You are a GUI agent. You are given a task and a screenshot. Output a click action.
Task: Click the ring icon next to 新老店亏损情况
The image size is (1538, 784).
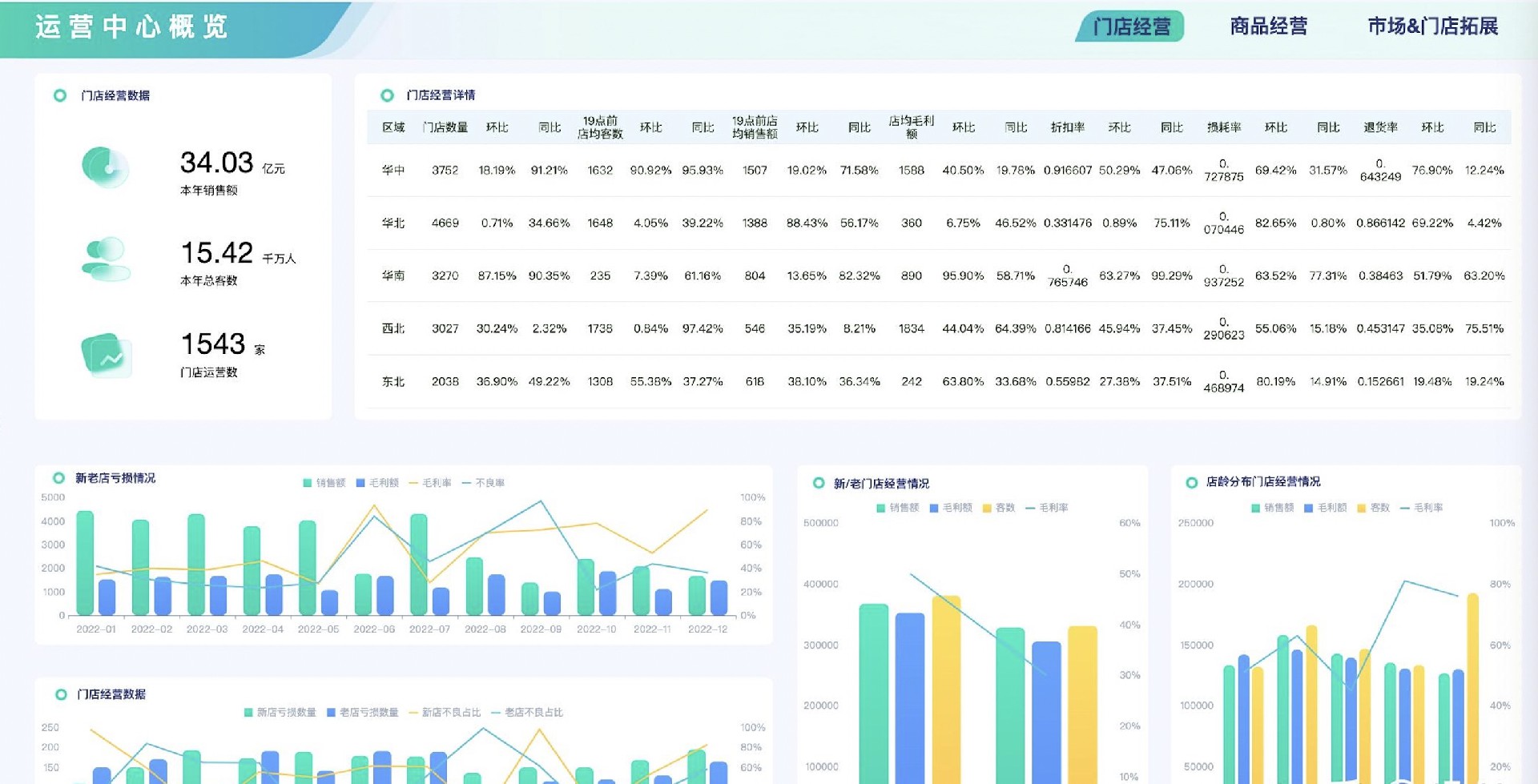58,478
